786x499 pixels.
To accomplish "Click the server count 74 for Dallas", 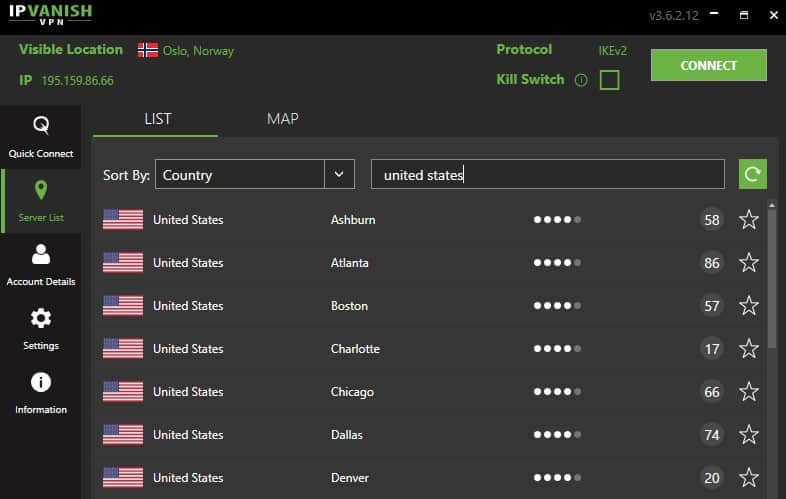I will [711, 435].
